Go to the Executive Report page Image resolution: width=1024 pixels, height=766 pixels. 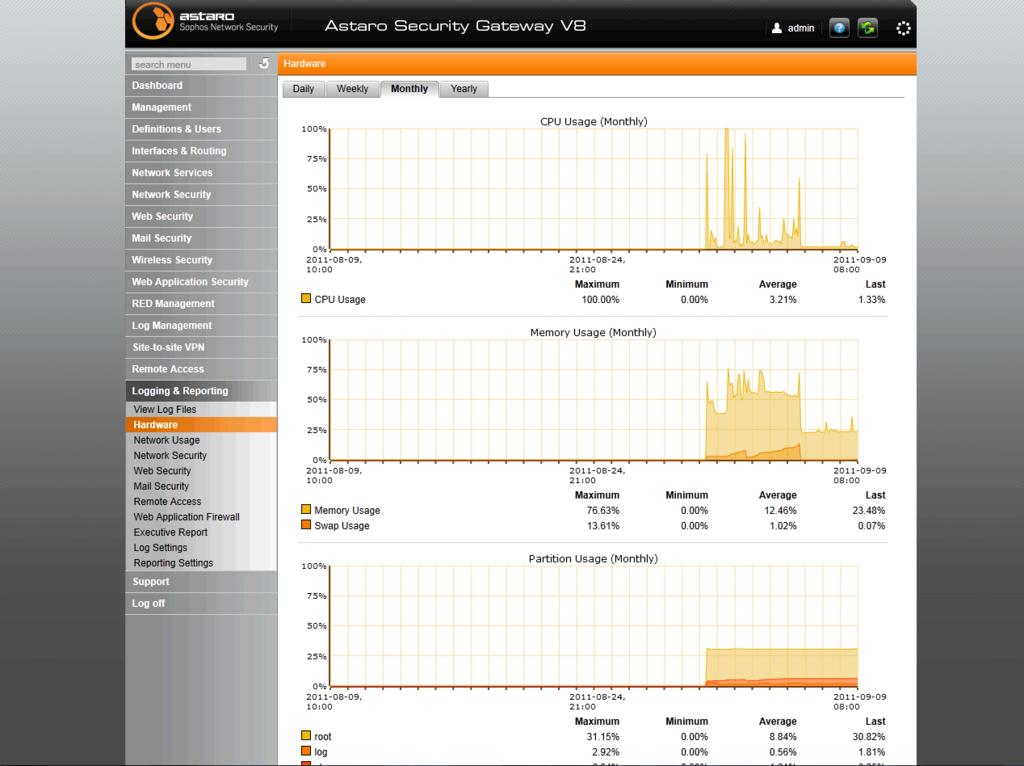click(x=170, y=532)
